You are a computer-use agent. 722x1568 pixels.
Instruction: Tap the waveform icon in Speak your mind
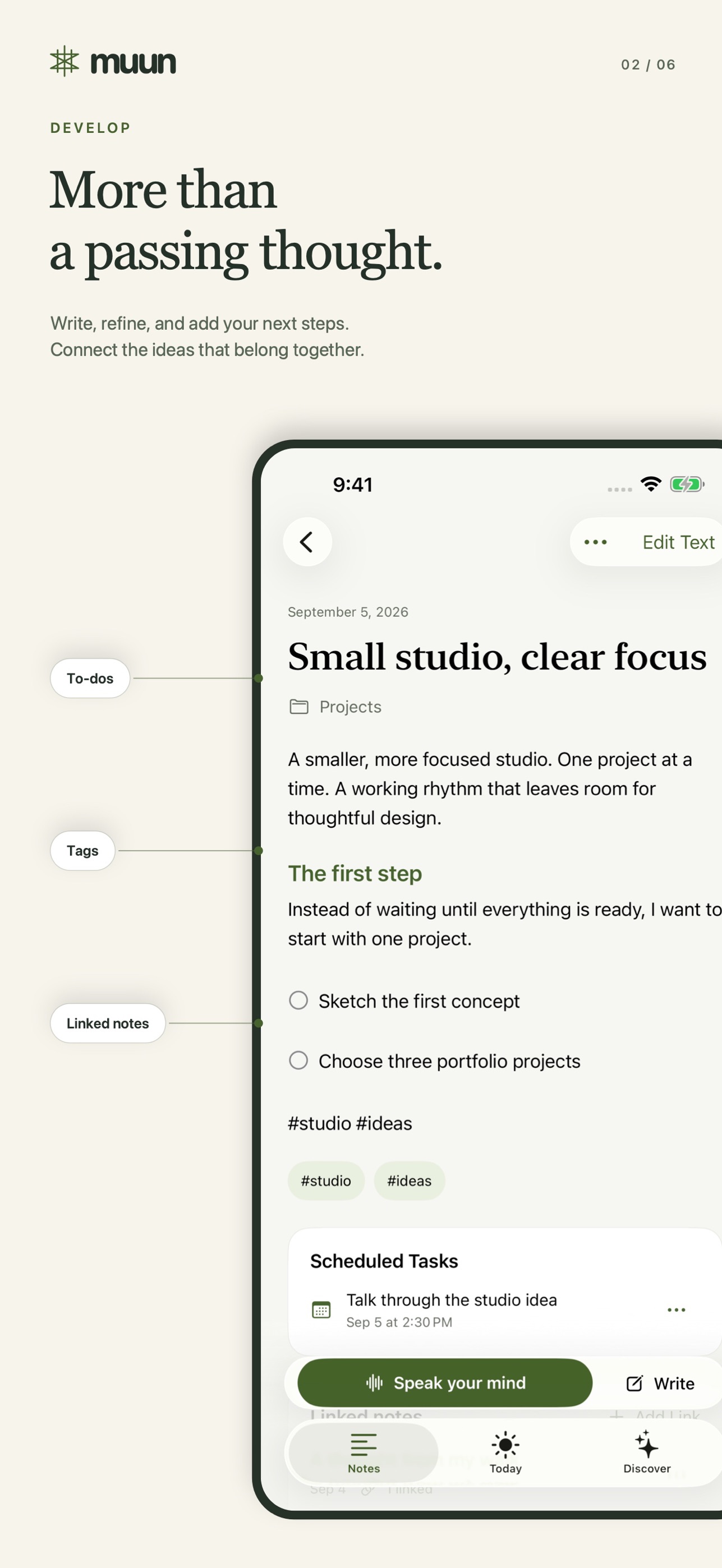(x=374, y=1383)
